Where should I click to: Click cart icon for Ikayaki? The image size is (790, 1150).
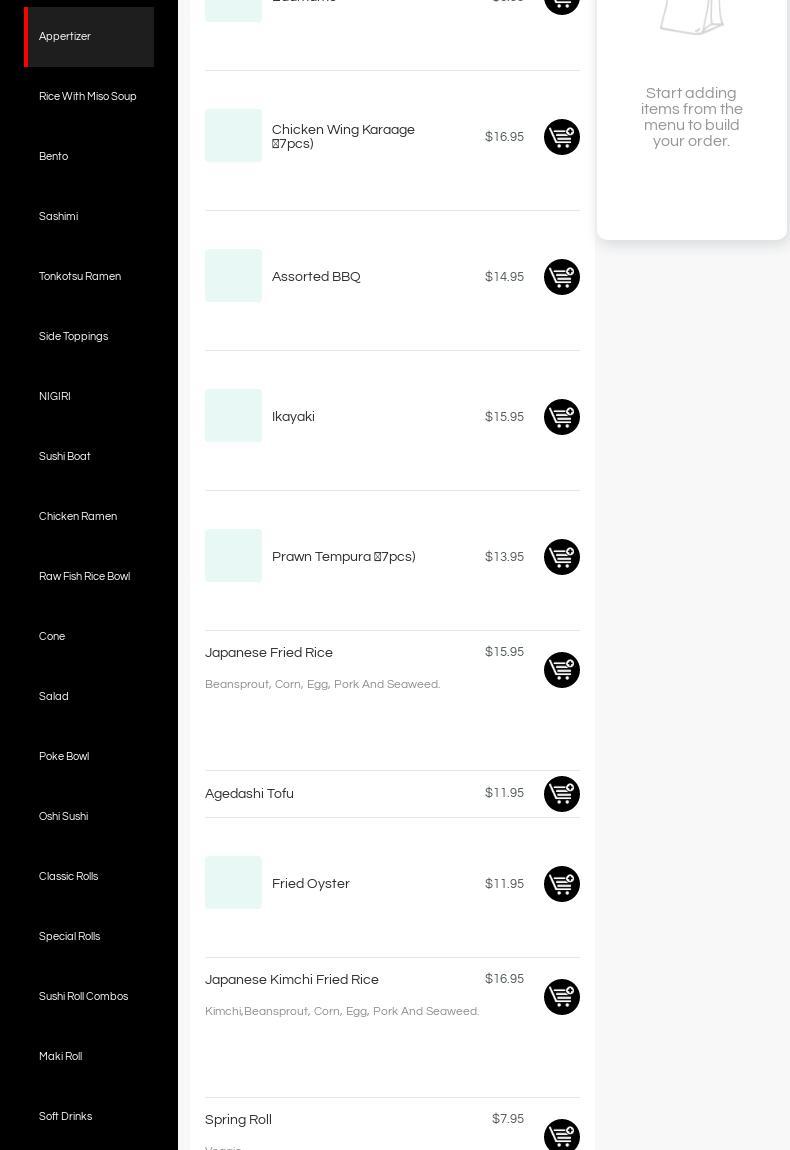561,417
